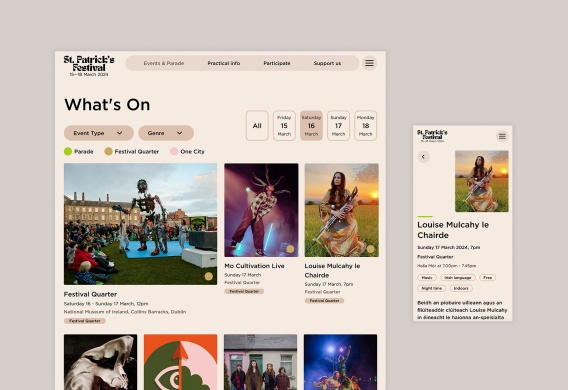Open the Practical info menu
The image size is (568, 390).
pos(224,63)
